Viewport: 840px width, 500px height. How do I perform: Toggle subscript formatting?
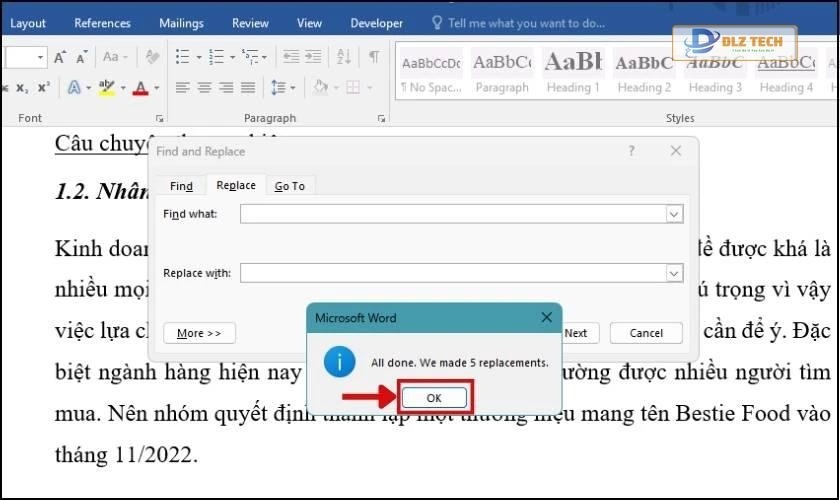(x=22, y=88)
